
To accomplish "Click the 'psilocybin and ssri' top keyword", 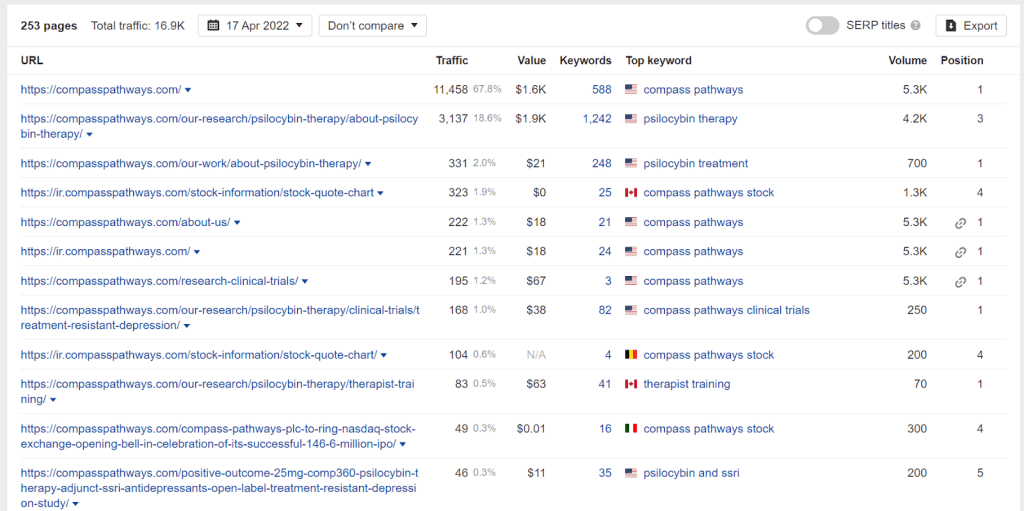I will coord(692,473).
